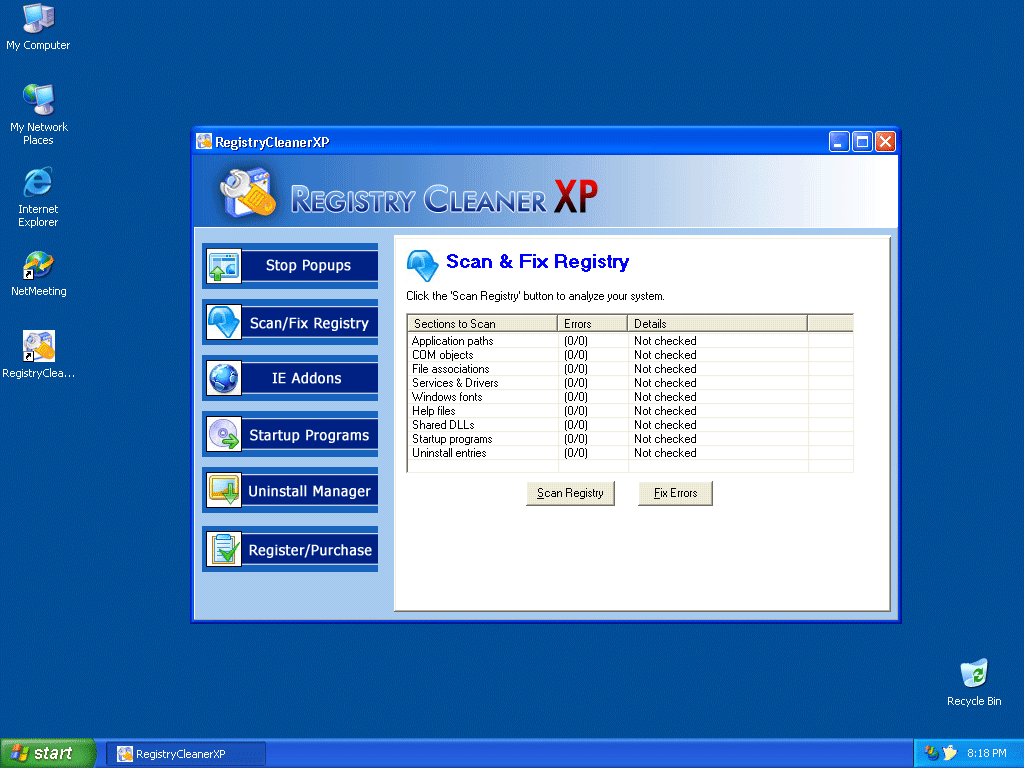This screenshot has width=1024, height=768.
Task: Click the Scan/Fix Registry arrow icon
Action: tap(224, 322)
